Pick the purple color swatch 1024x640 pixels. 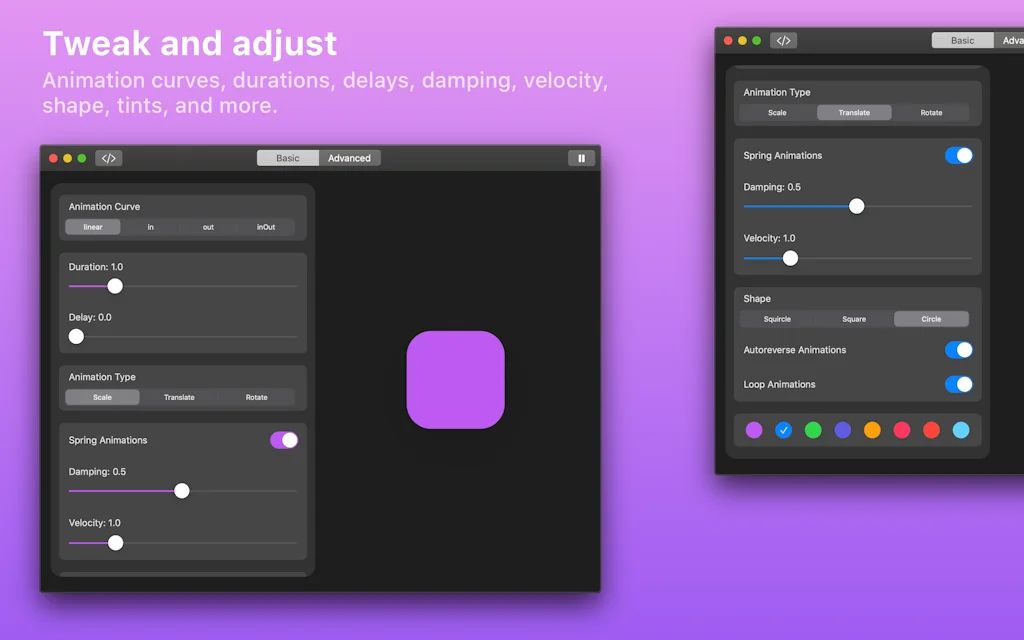(754, 430)
